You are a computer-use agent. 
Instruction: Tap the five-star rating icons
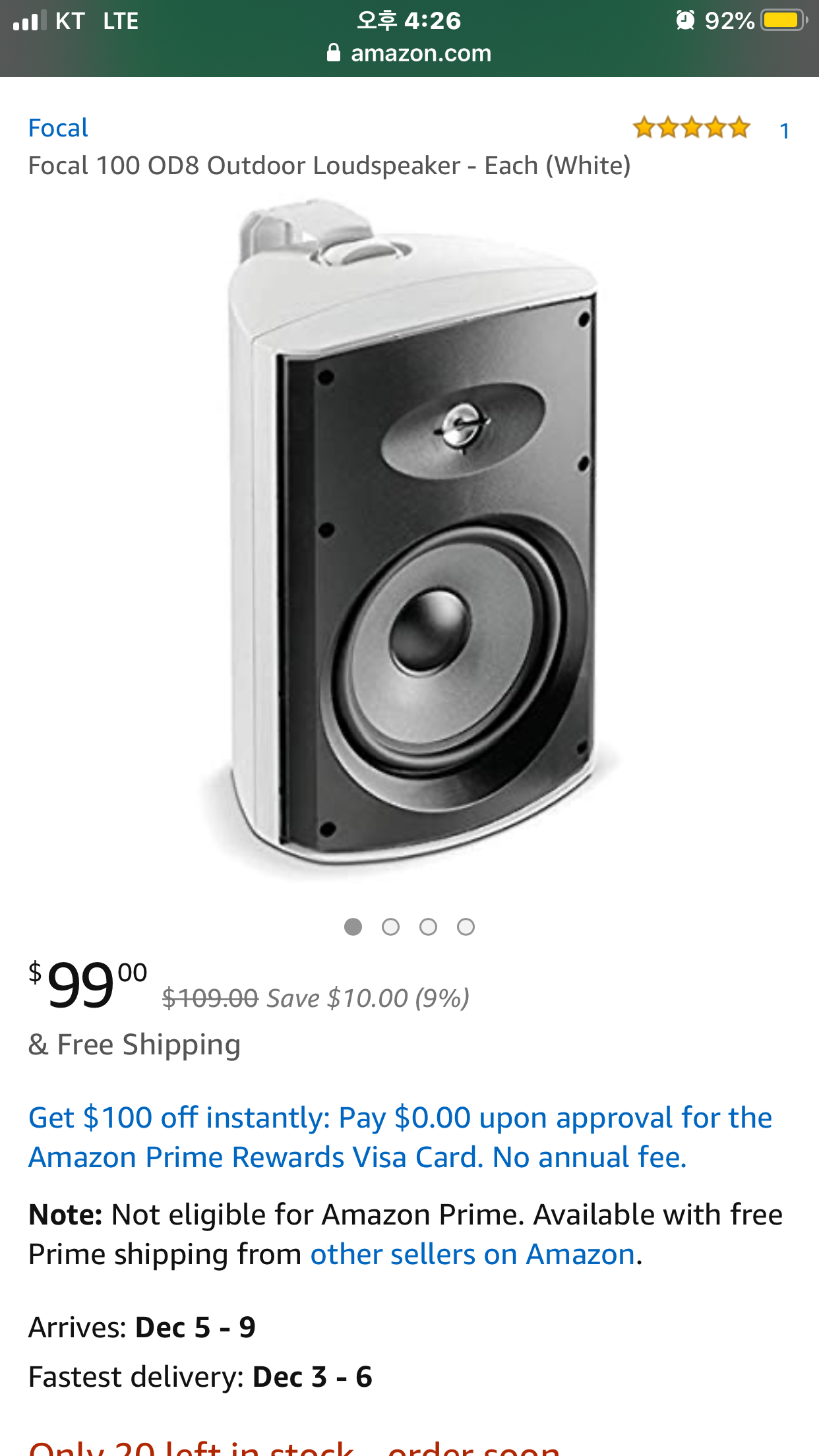point(691,127)
